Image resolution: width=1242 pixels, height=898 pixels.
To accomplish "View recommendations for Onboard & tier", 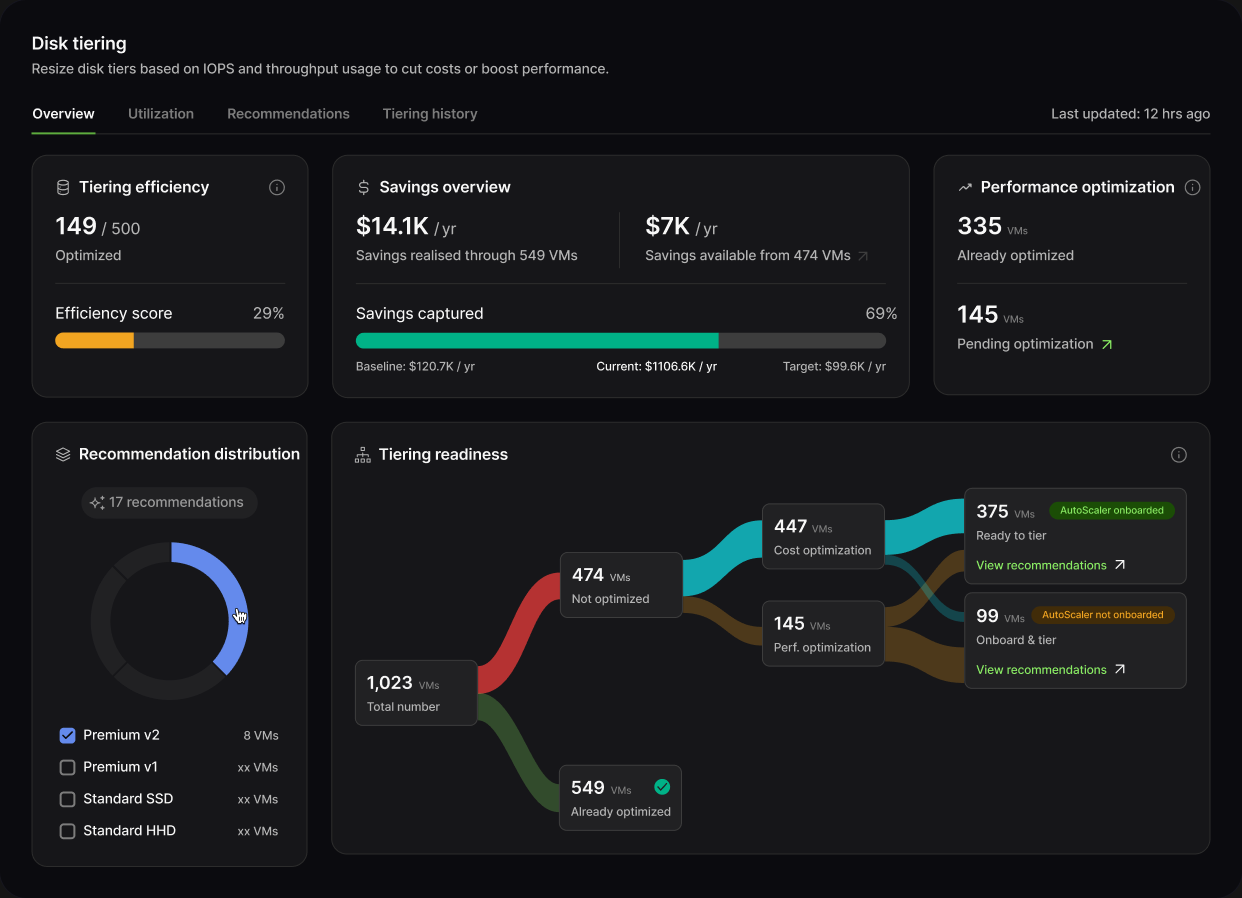I will pos(1051,669).
